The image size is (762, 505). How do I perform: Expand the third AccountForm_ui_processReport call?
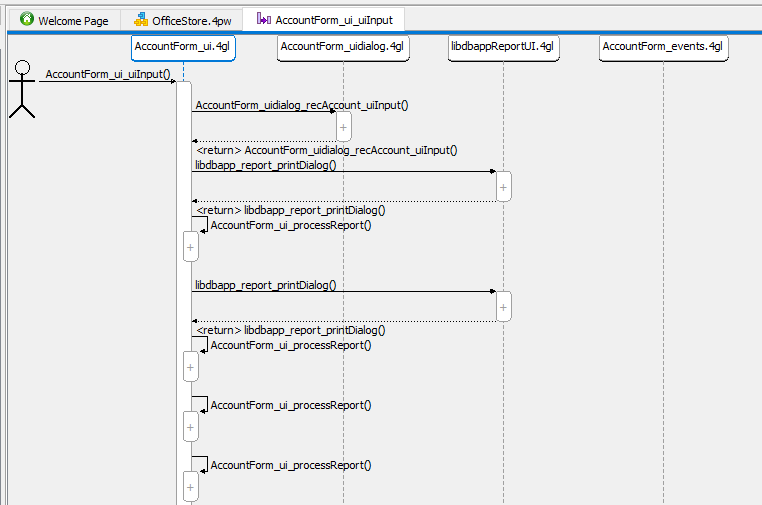click(190, 427)
